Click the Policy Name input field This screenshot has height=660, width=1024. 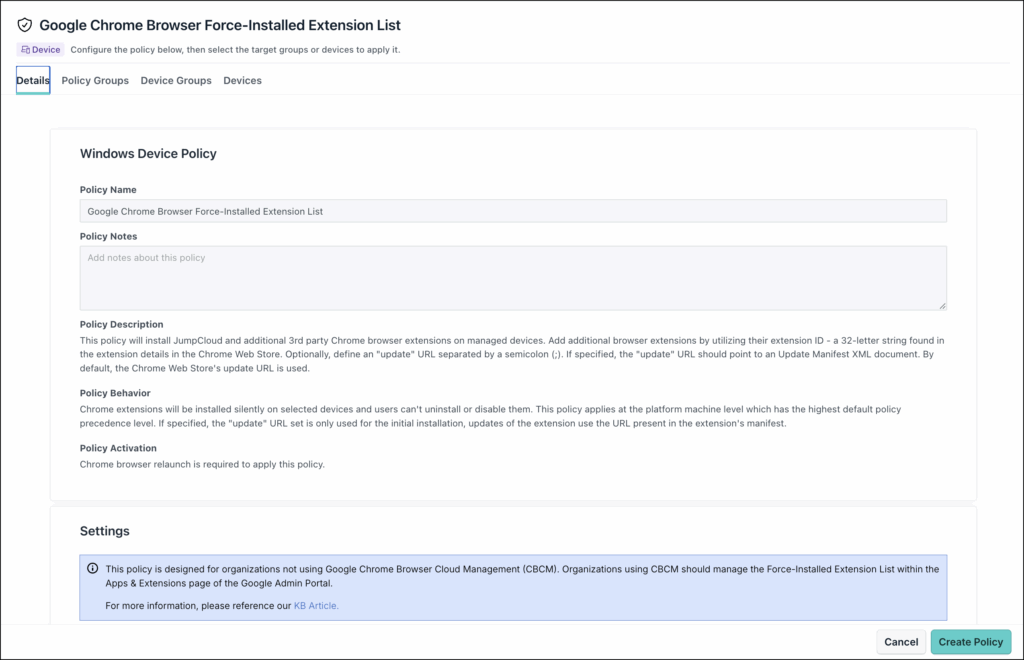(x=513, y=211)
